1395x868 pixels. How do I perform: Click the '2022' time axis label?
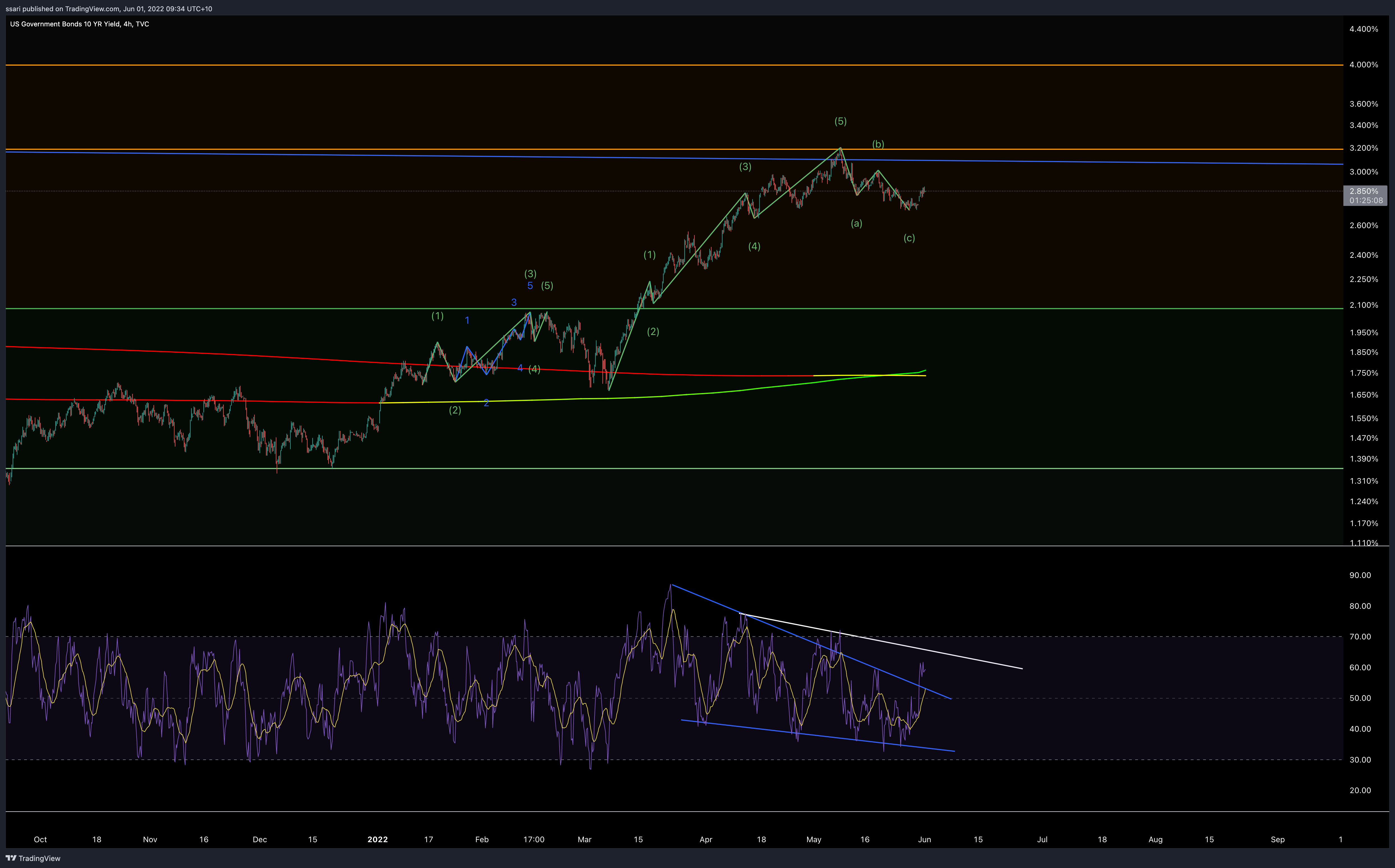(x=377, y=839)
